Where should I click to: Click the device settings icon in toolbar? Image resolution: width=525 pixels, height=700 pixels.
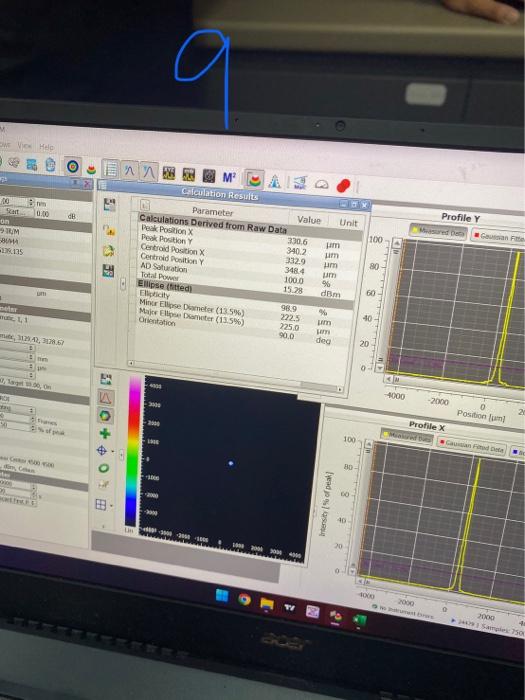tap(14, 162)
